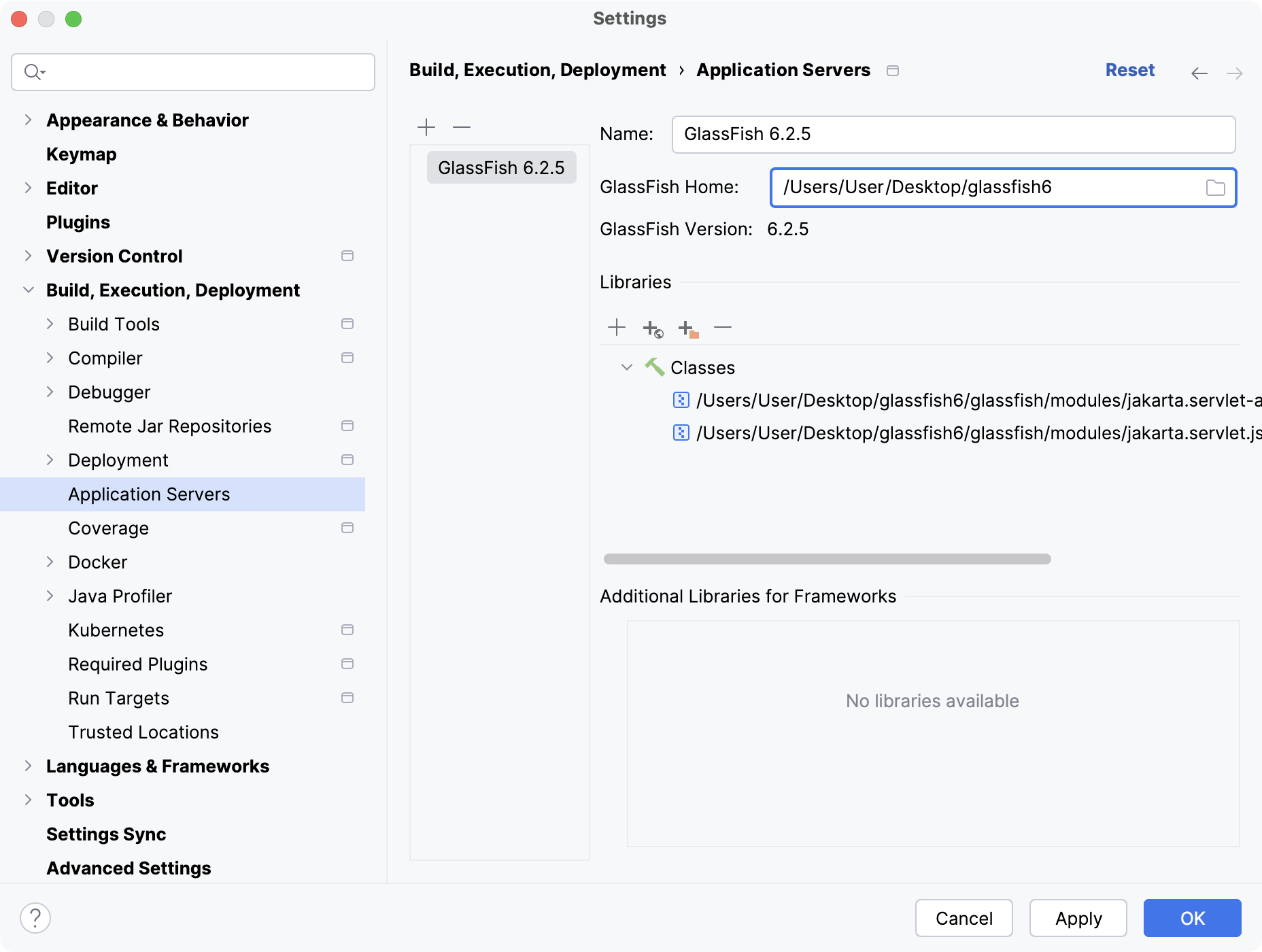The height and width of the screenshot is (952, 1262).
Task: Click the hammer icon next to Classes
Action: (x=655, y=367)
